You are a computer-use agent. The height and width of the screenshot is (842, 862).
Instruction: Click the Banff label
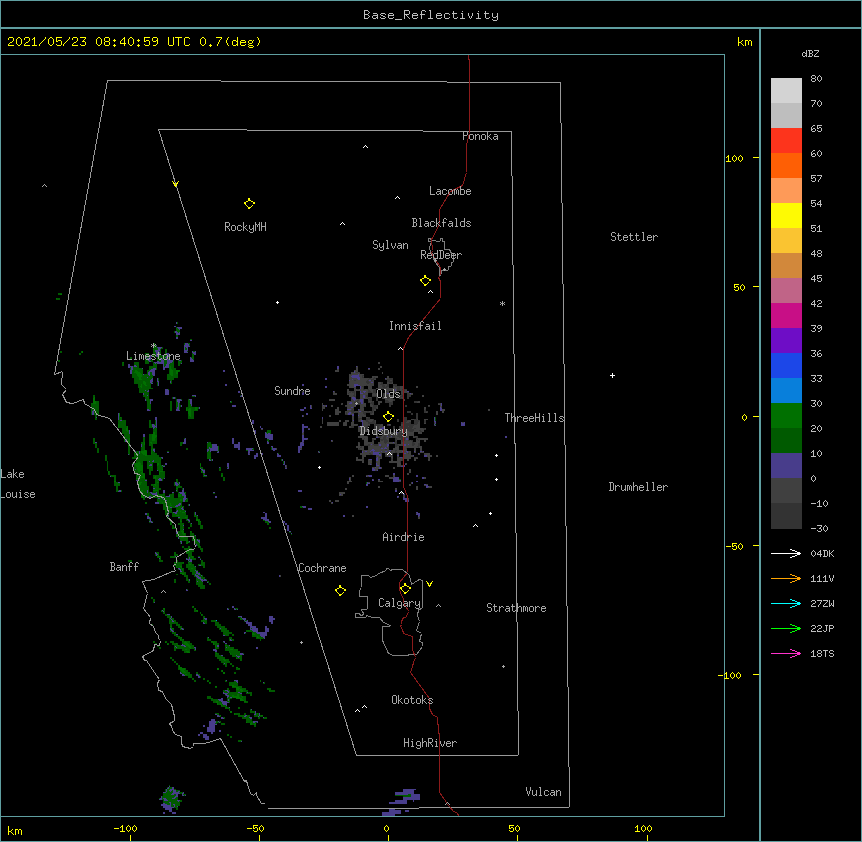(x=124, y=567)
